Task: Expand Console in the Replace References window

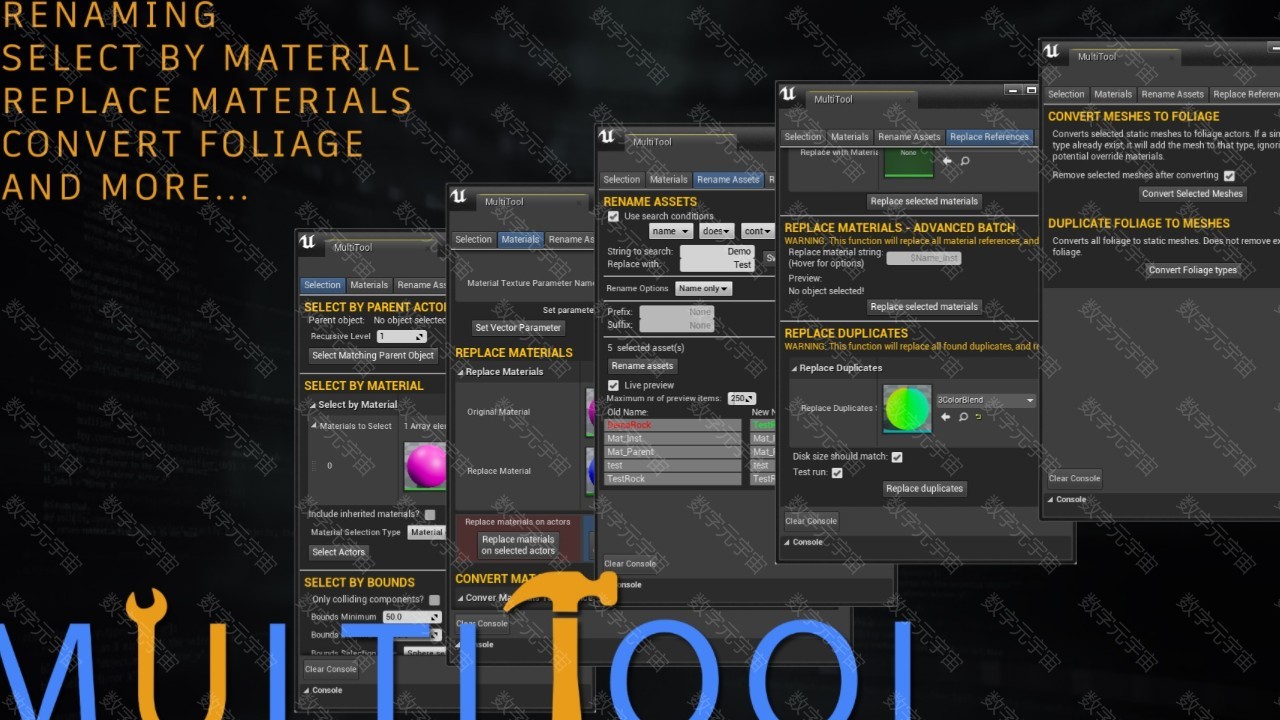Action: click(786, 542)
